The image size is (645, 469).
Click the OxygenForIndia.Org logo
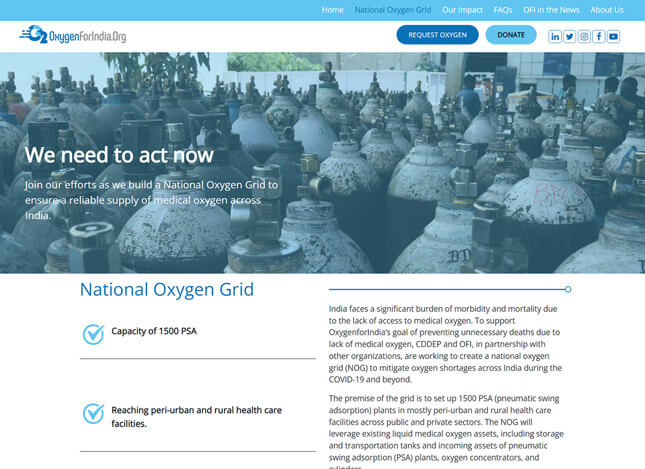click(x=73, y=36)
